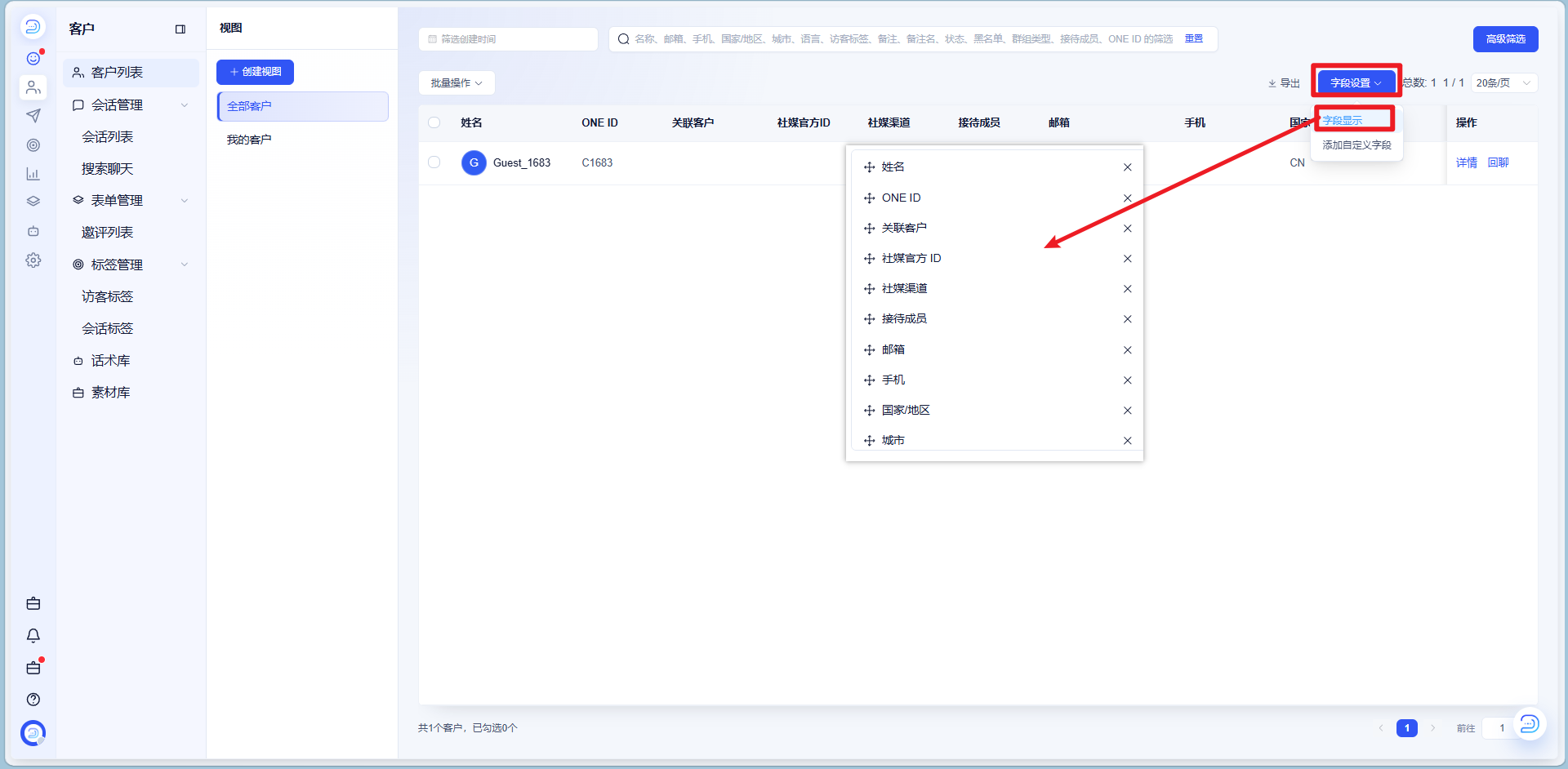The height and width of the screenshot is (769, 1568).
Task: Expand the 会话管理 menu chevron
Action: [x=185, y=105]
